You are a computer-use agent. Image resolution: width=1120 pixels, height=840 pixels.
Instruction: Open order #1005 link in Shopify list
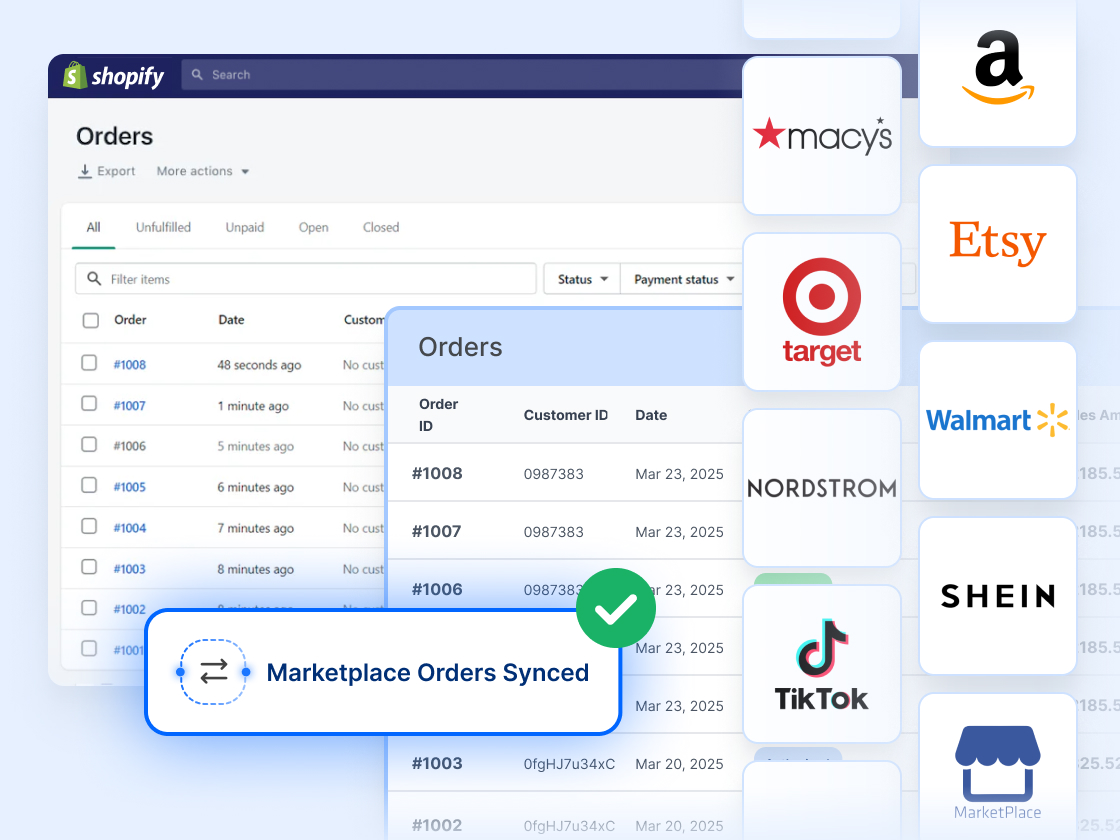click(129, 487)
